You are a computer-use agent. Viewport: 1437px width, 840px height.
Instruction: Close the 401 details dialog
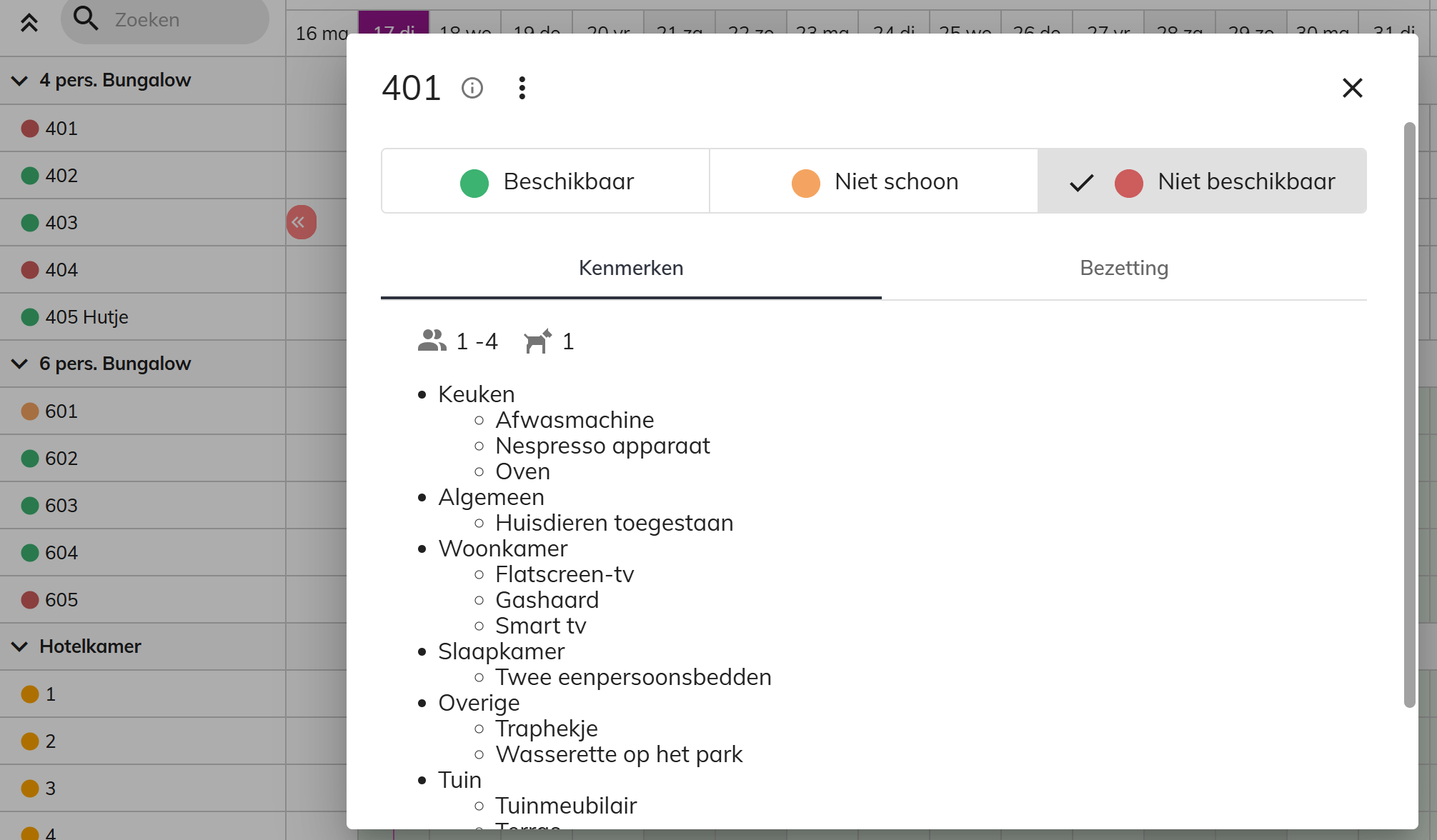point(1352,88)
